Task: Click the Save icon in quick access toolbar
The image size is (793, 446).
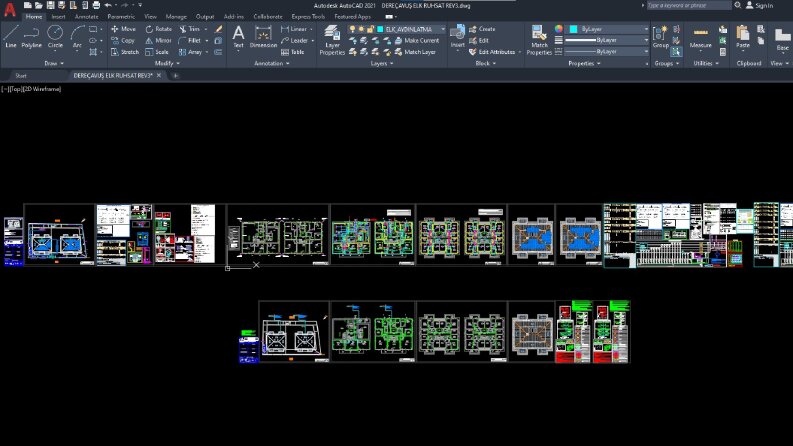Action: [50, 5]
